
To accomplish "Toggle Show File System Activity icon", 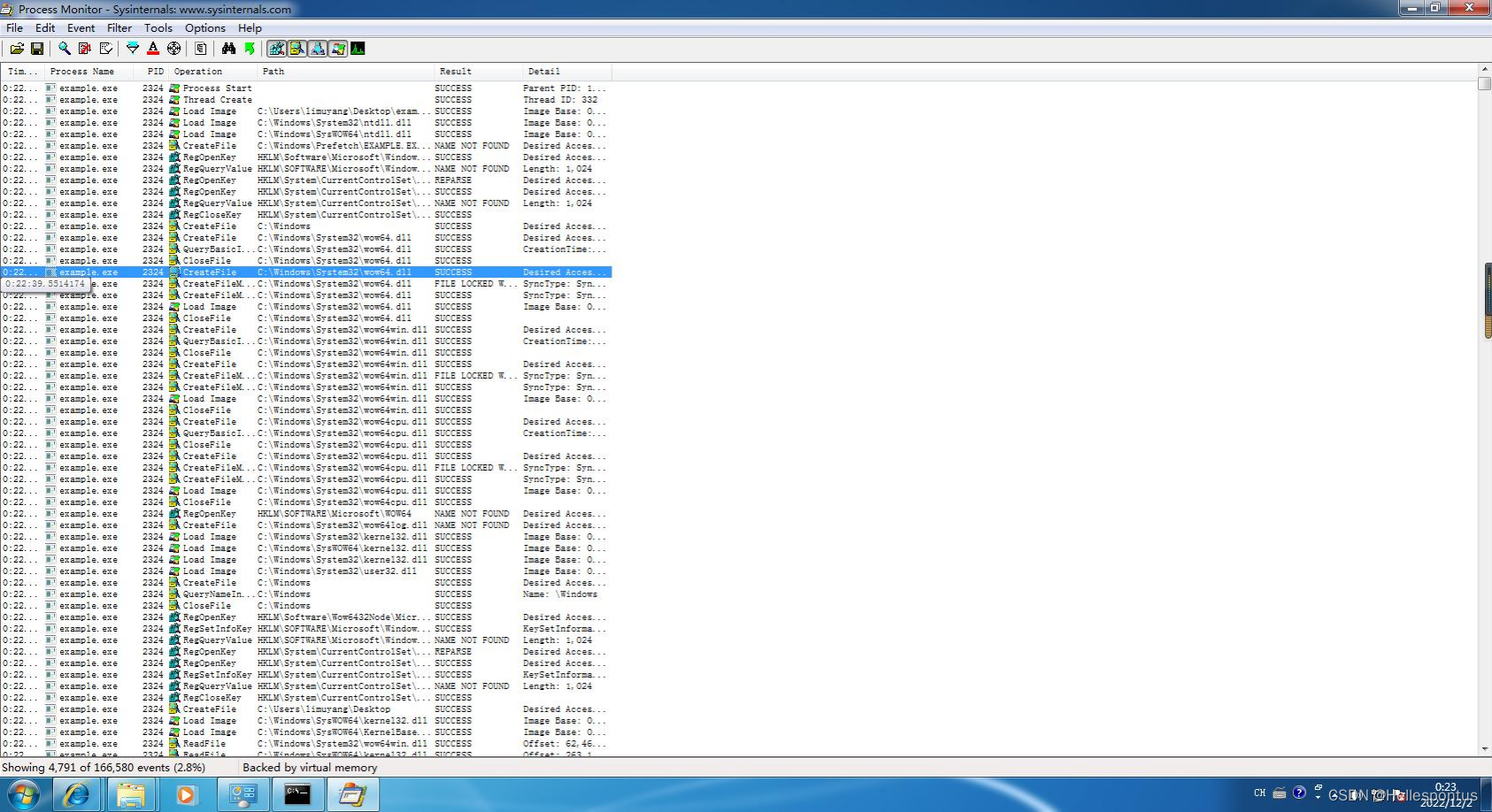I will click(x=297, y=49).
